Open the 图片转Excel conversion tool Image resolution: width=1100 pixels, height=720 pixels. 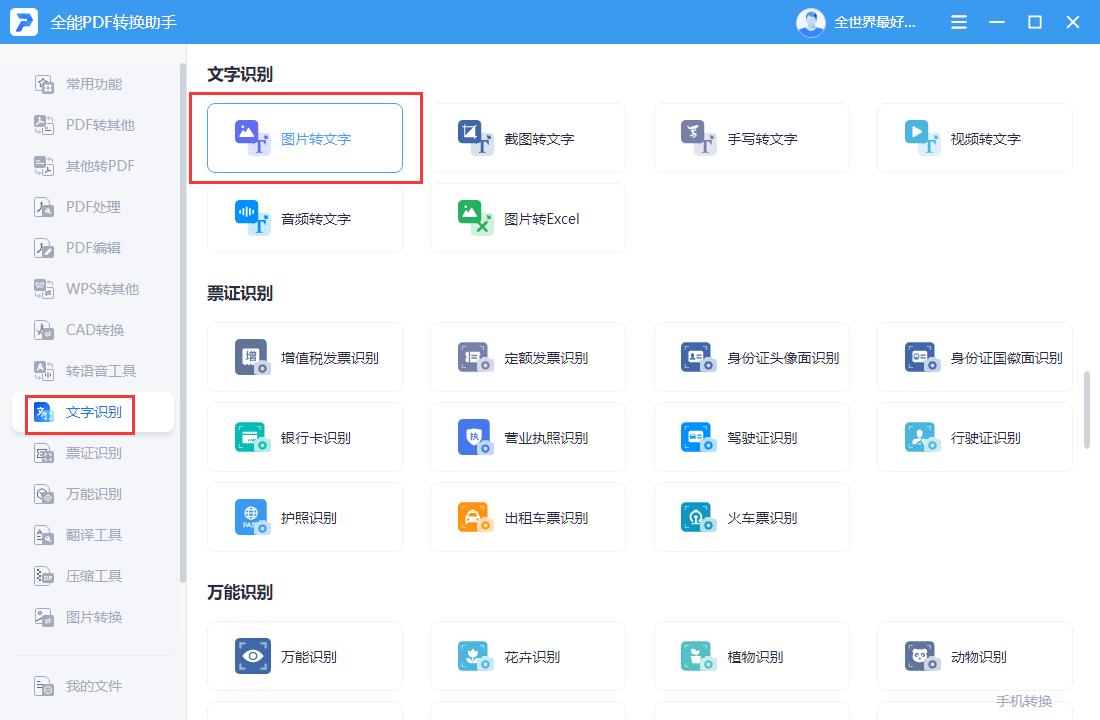click(x=528, y=218)
